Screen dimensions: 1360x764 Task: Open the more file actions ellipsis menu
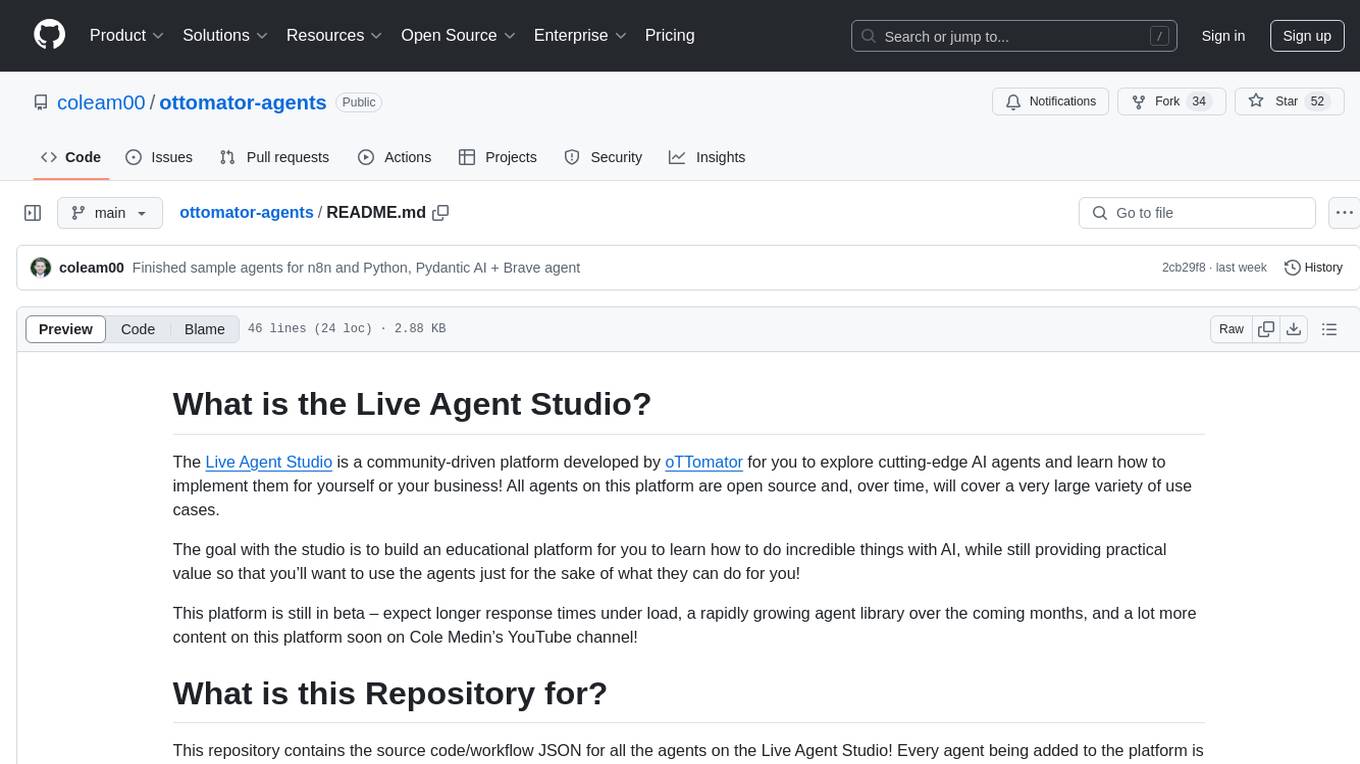[1345, 213]
